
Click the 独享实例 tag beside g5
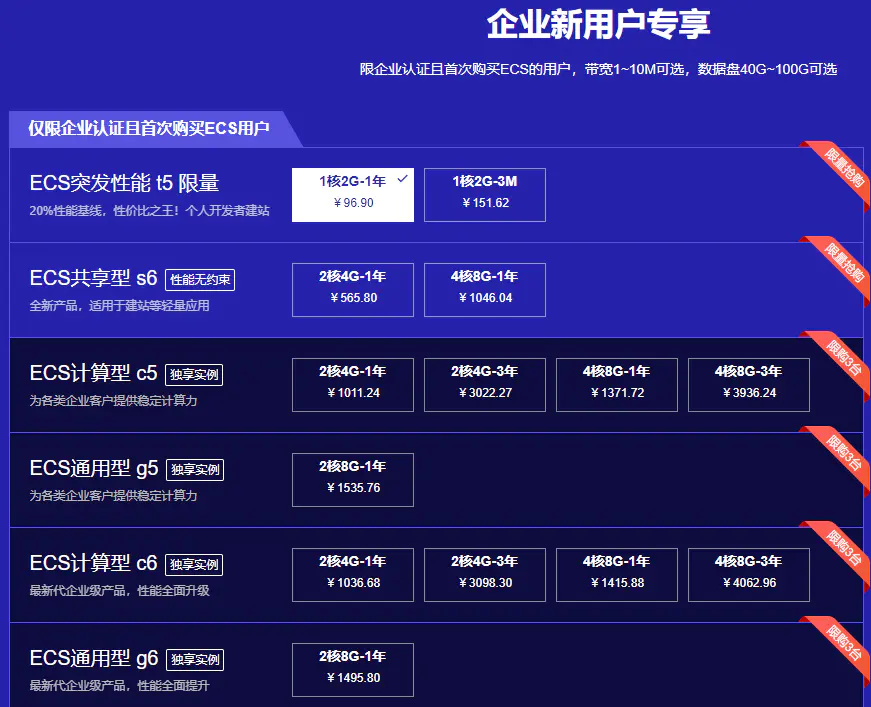(x=195, y=470)
